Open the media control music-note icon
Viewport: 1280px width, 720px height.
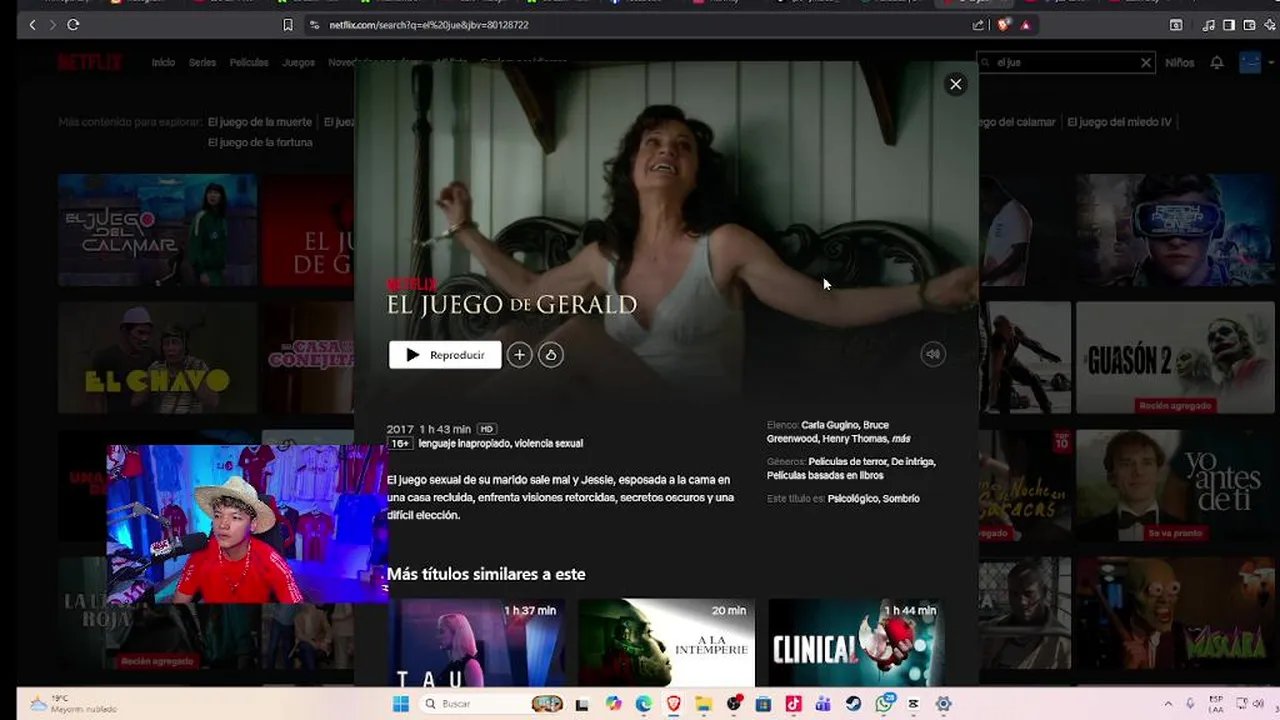coord(1208,25)
